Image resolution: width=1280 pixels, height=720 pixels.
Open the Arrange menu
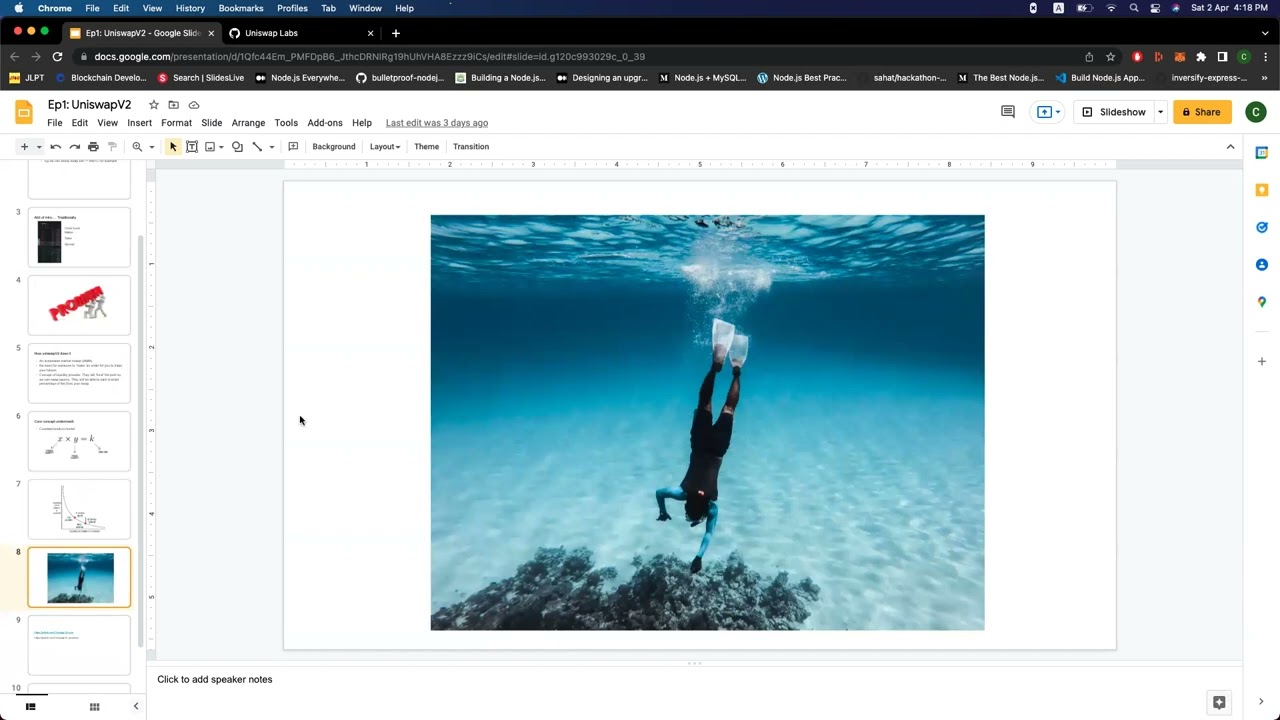[x=248, y=123]
